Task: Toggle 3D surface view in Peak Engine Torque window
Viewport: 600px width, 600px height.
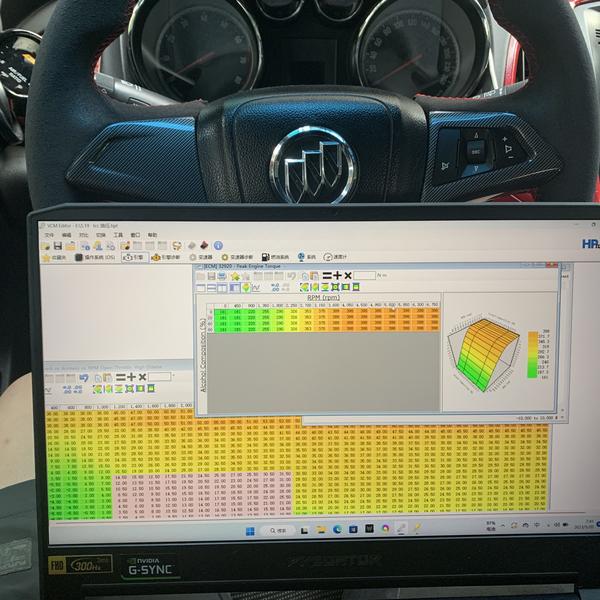Action: pyautogui.click(x=246, y=287)
